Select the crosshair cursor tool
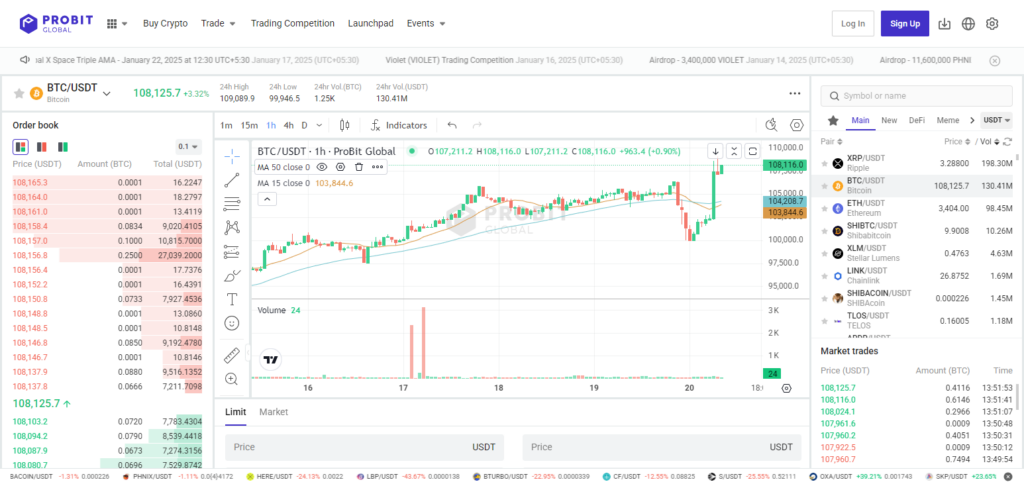The height and width of the screenshot is (484, 1024). point(232,155)
